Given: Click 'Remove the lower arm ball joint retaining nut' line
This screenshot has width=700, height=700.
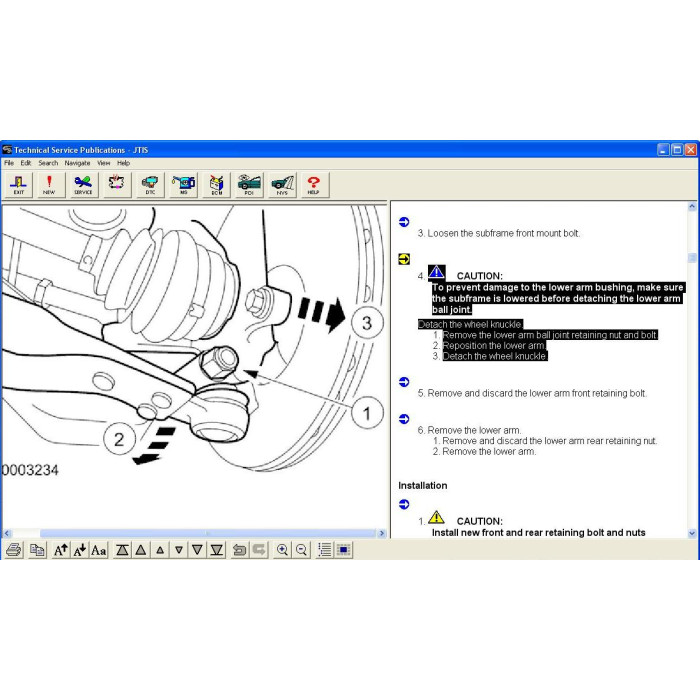Looking at the screenshot, I should [550, 335].
